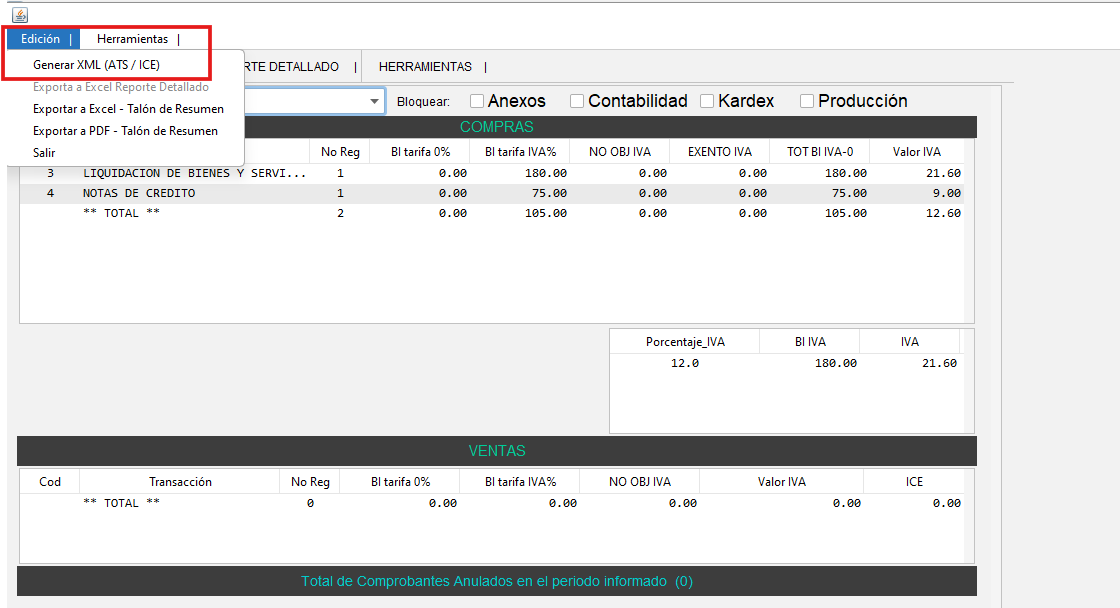Click the Valor IVA column header in Compras
1120x608 pixels.
tap(916, 152)
